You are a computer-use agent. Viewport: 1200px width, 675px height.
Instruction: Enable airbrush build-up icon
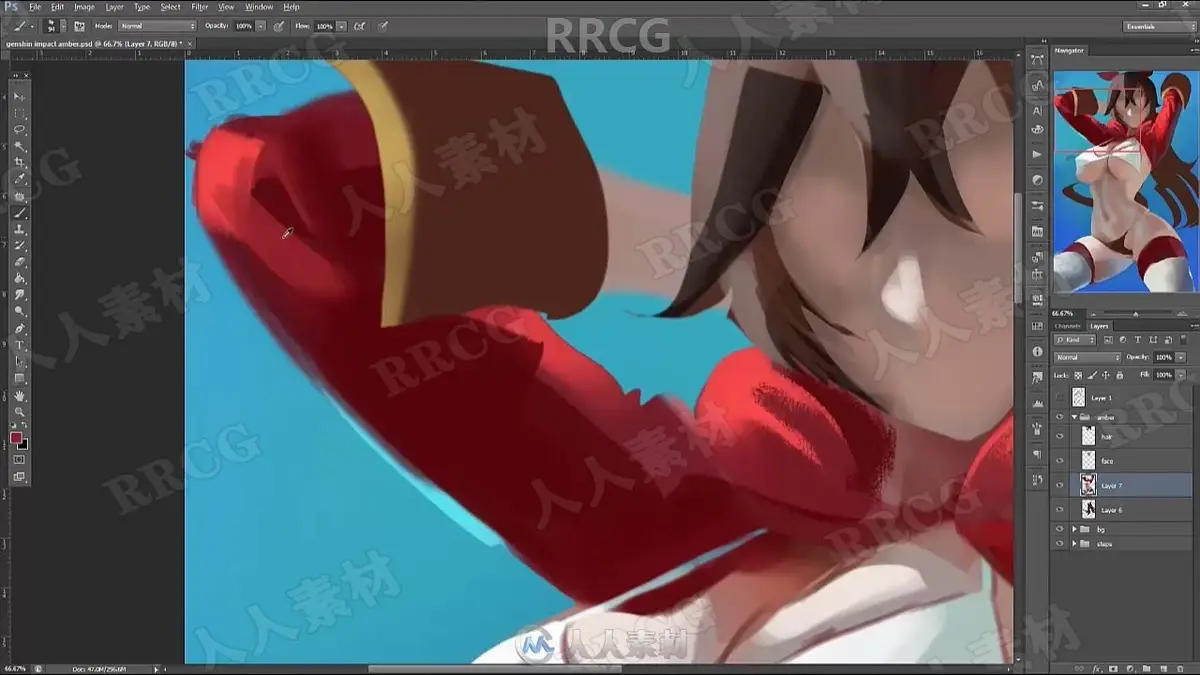(359, 26)
